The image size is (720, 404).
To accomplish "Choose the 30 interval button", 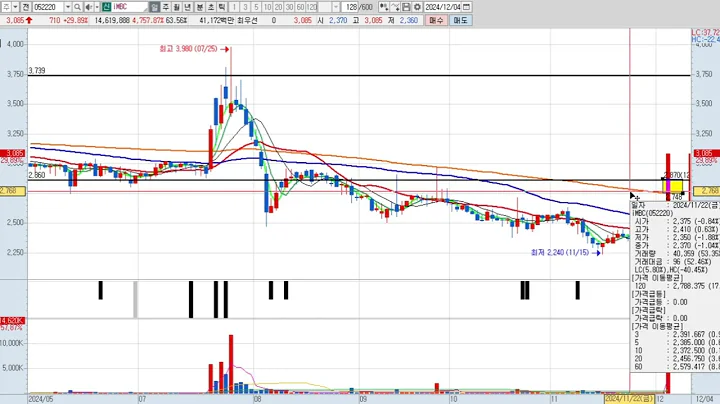I will click(289, 7).
